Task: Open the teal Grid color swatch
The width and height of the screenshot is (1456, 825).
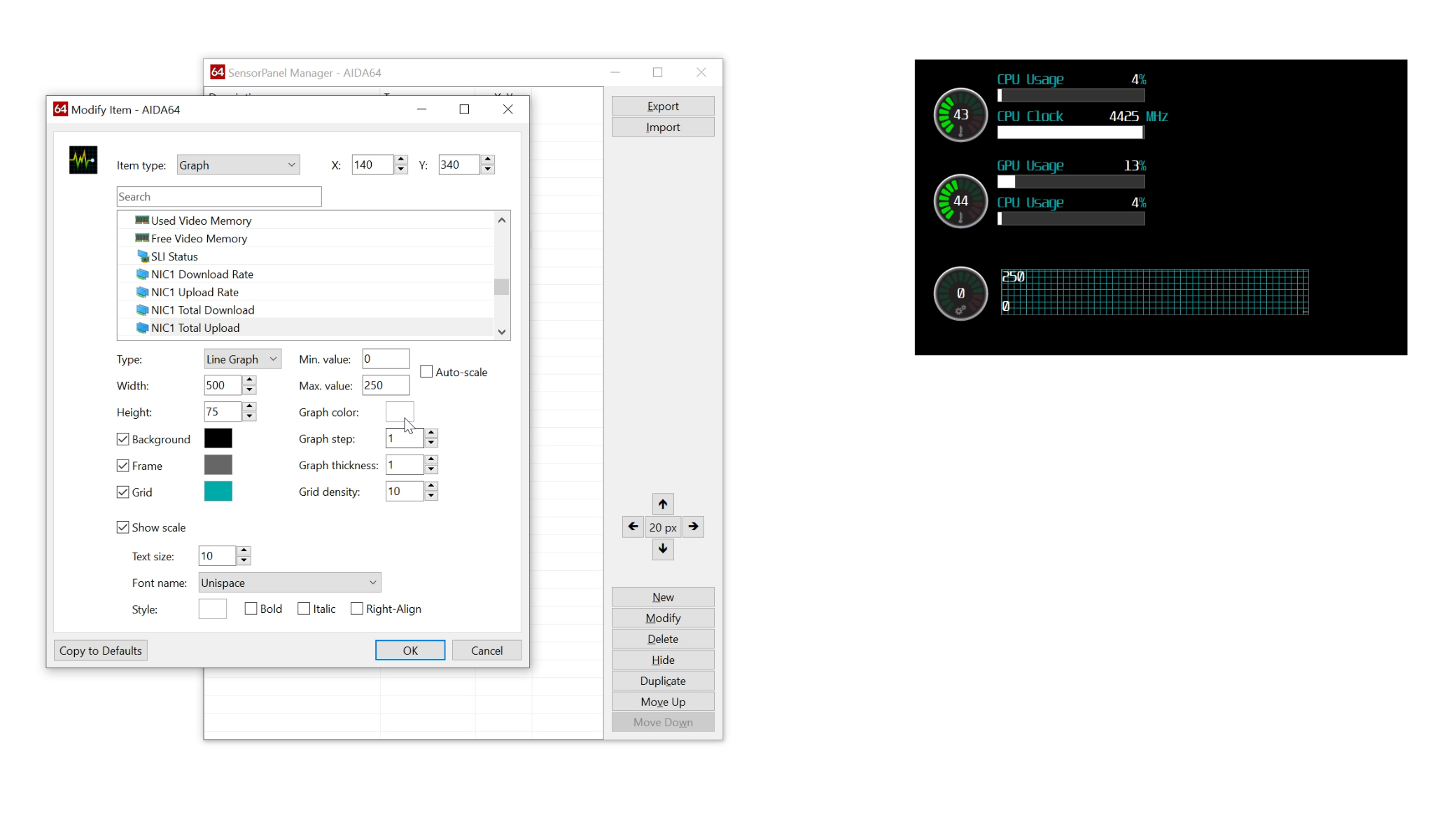Action: tap(218, 492)
